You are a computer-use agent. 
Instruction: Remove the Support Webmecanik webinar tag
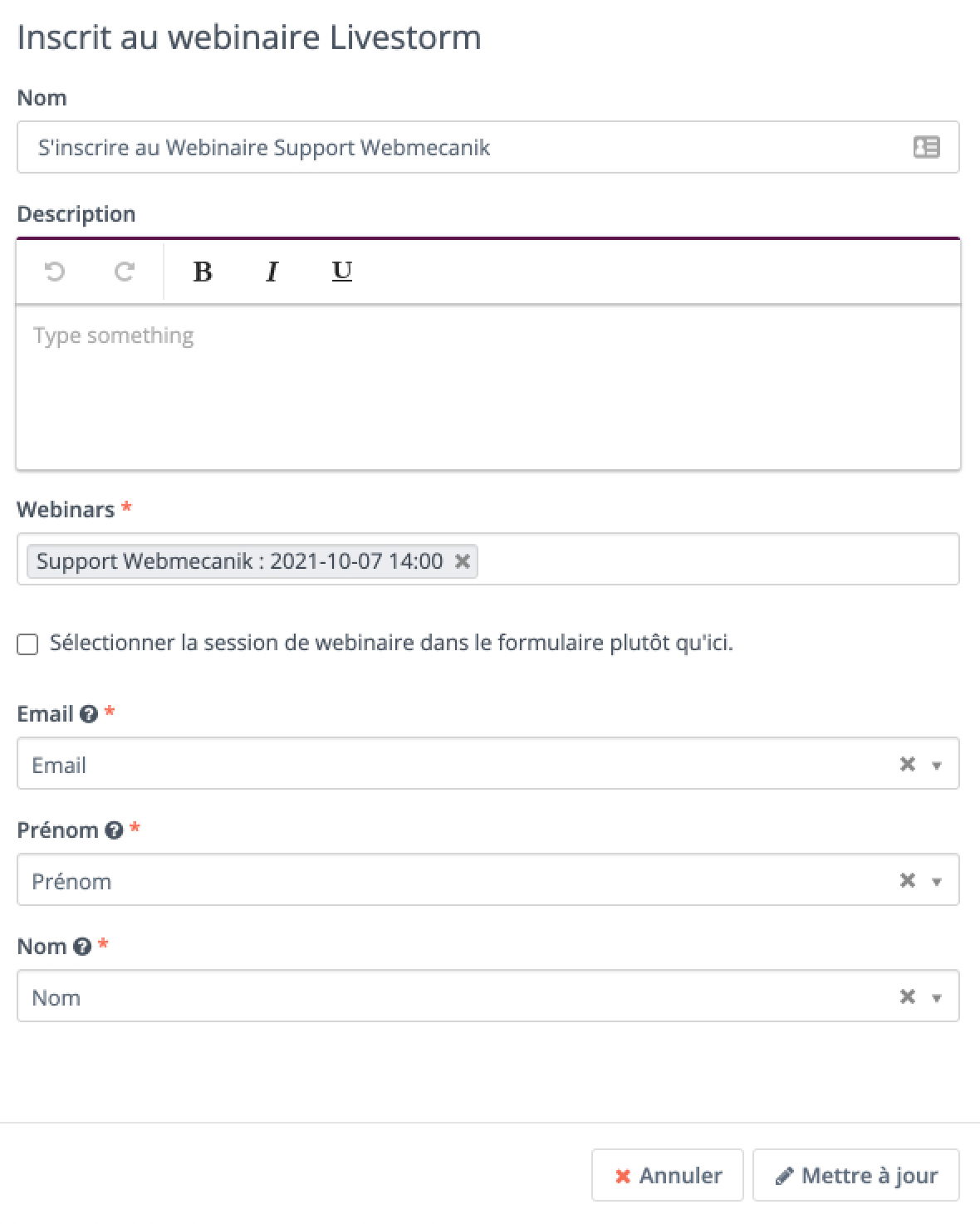pos(463,561)
